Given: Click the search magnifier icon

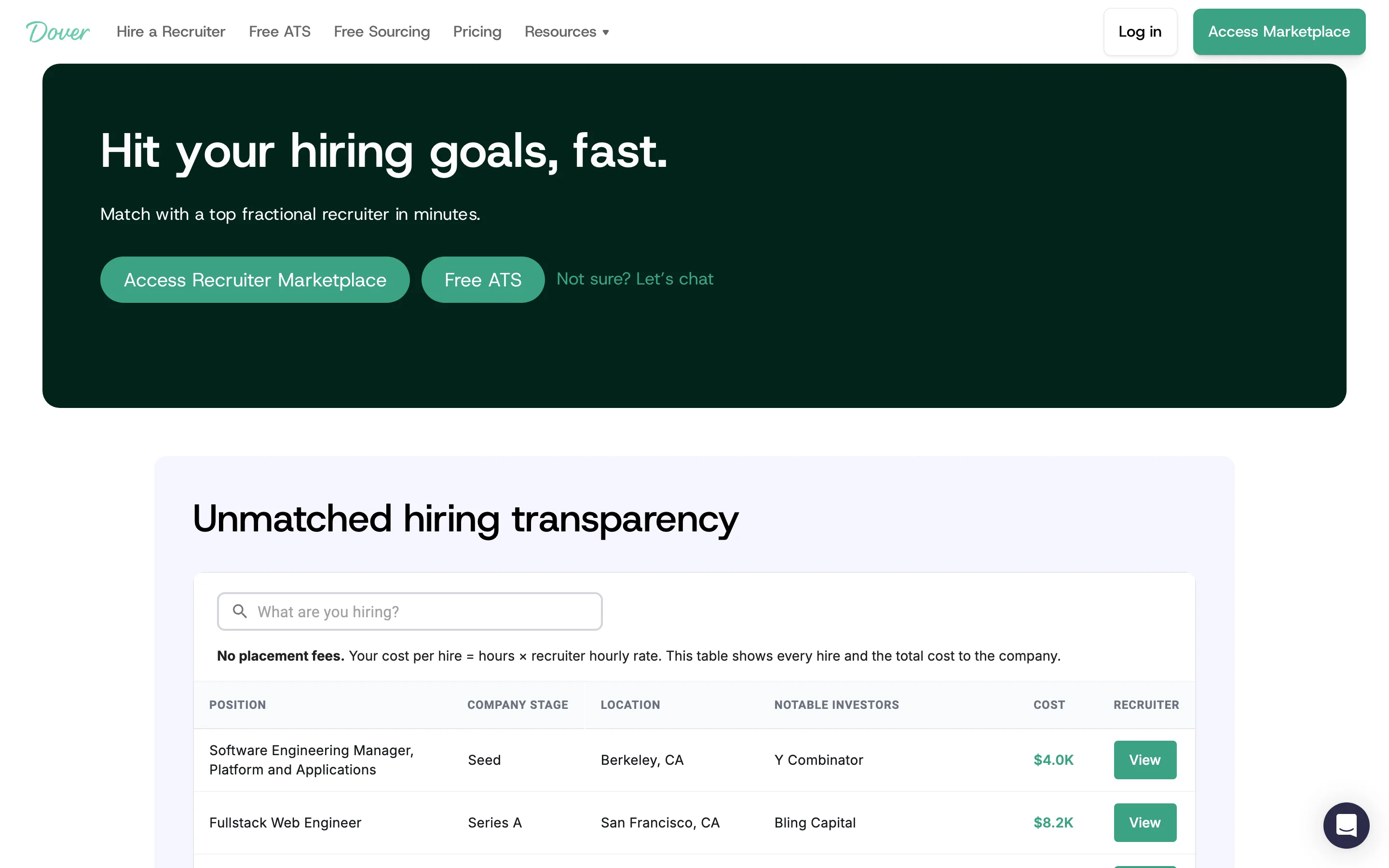Looking at the screenshot, I should pyautogui.click(x=240, y=611).
